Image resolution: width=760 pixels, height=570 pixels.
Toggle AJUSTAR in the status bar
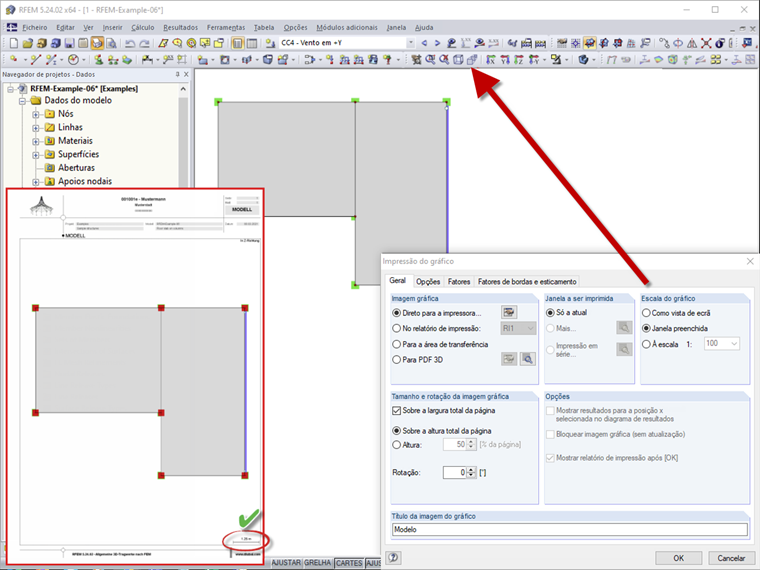(x=286, y=563)
